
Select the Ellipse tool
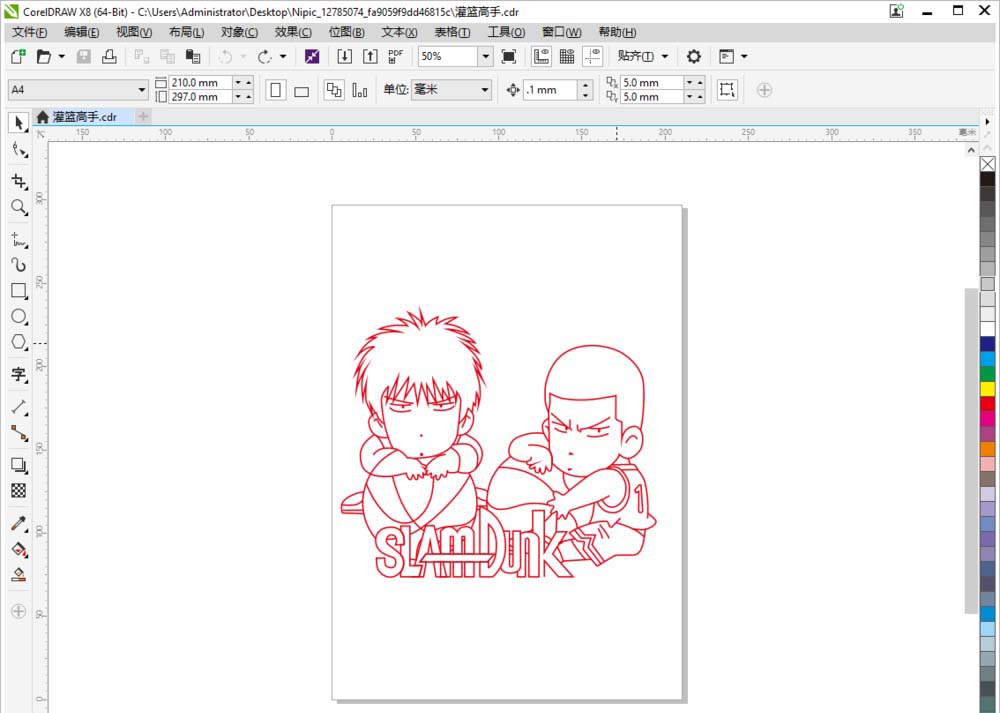pos(19,316)
